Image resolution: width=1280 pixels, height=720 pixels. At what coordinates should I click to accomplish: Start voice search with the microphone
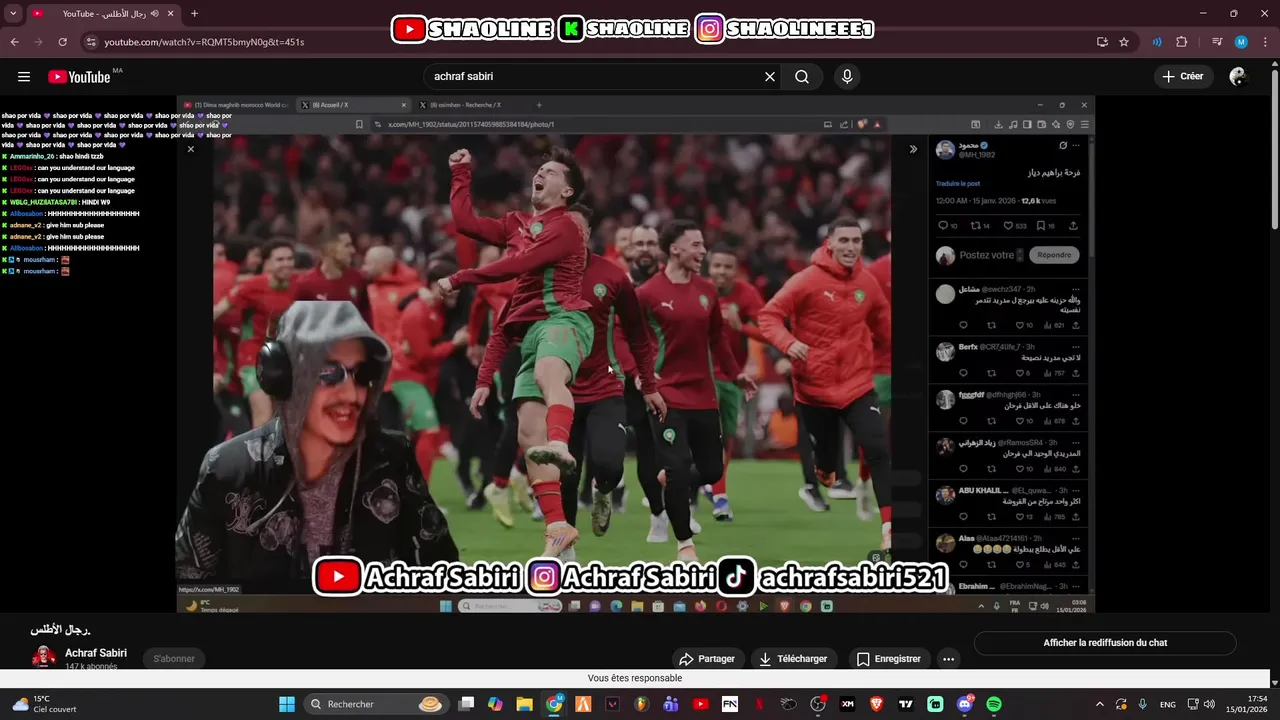tap(847, 77)
